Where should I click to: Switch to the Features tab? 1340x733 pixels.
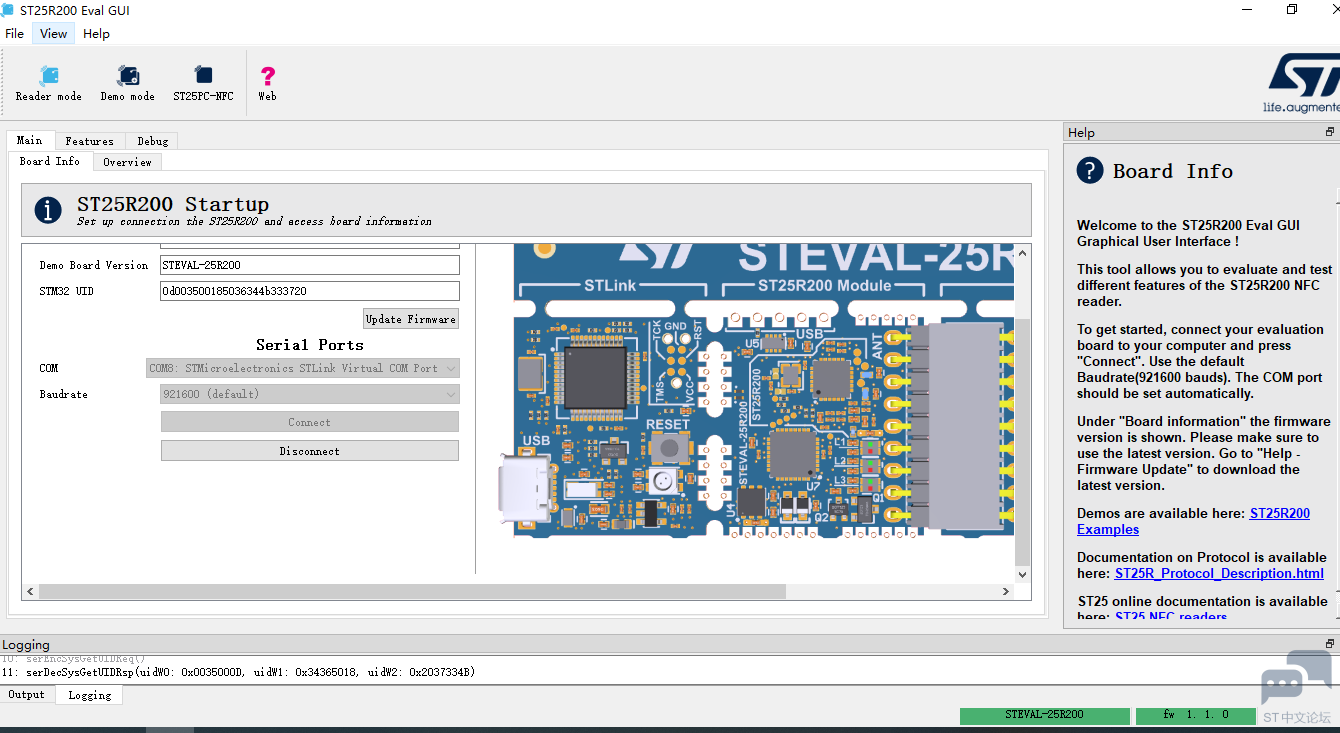click(90, 141)
